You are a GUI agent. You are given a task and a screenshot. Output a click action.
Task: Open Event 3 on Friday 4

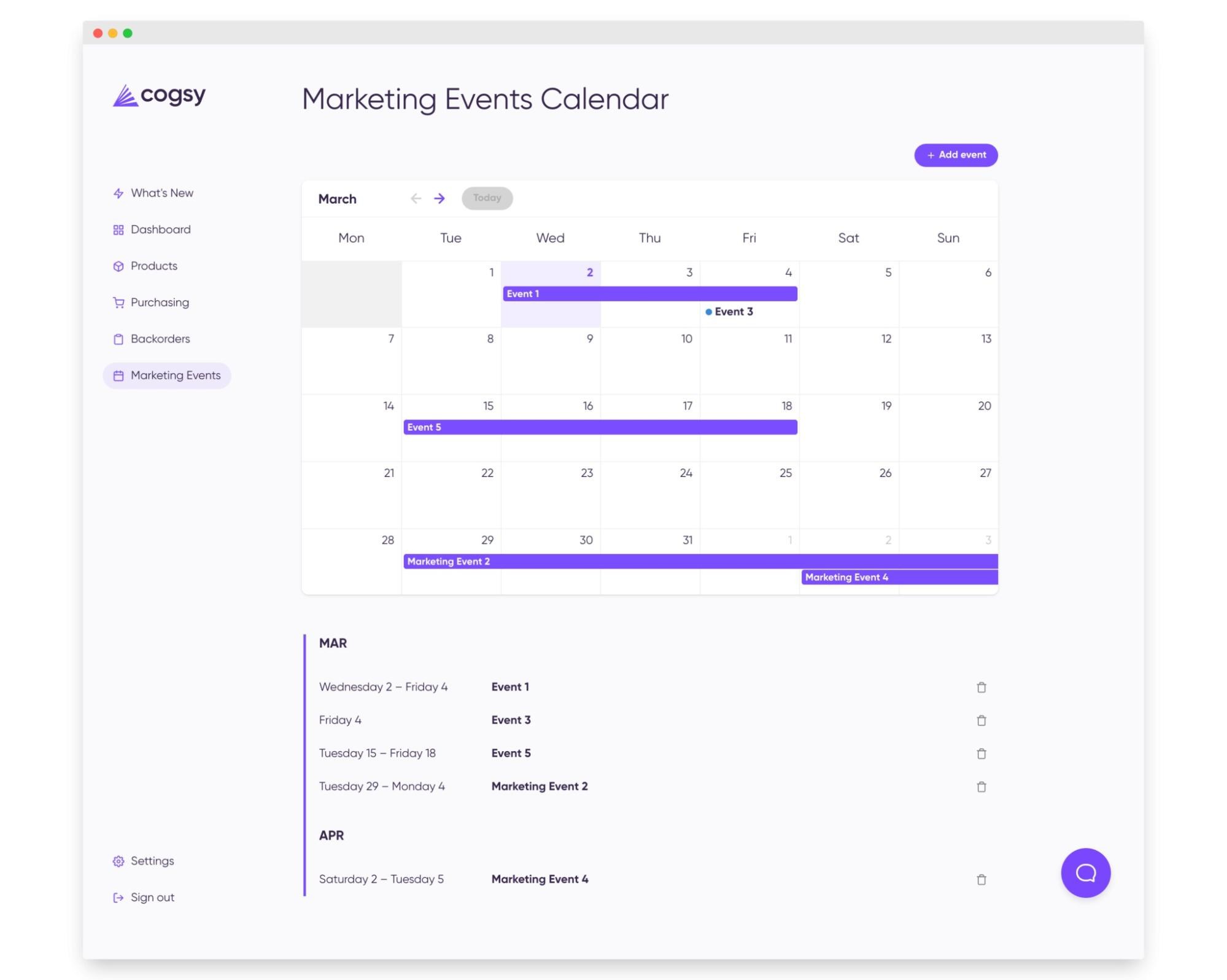click(x=729, y=312)
